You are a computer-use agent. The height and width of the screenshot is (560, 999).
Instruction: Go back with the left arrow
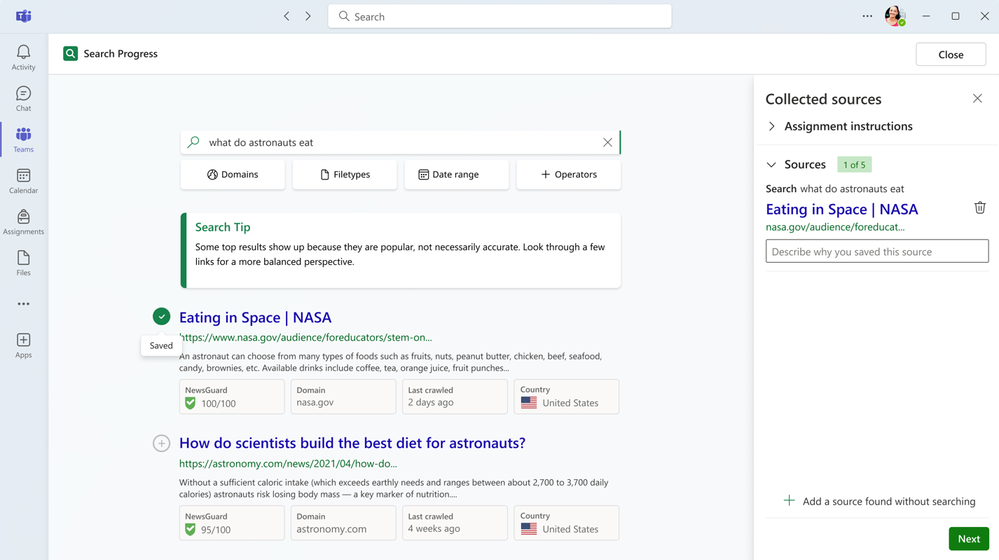tap(287, 16)
